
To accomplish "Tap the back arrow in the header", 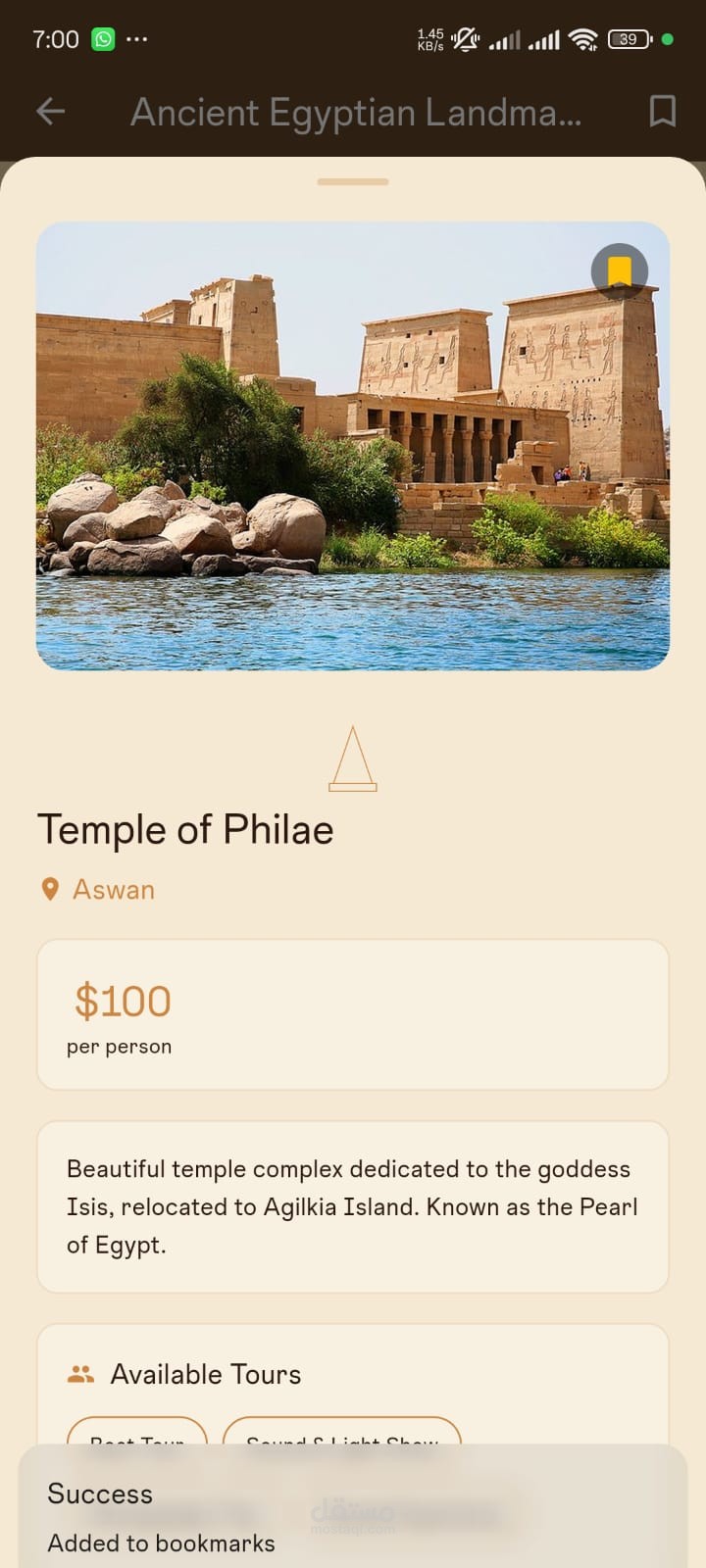I will point(51,112).
